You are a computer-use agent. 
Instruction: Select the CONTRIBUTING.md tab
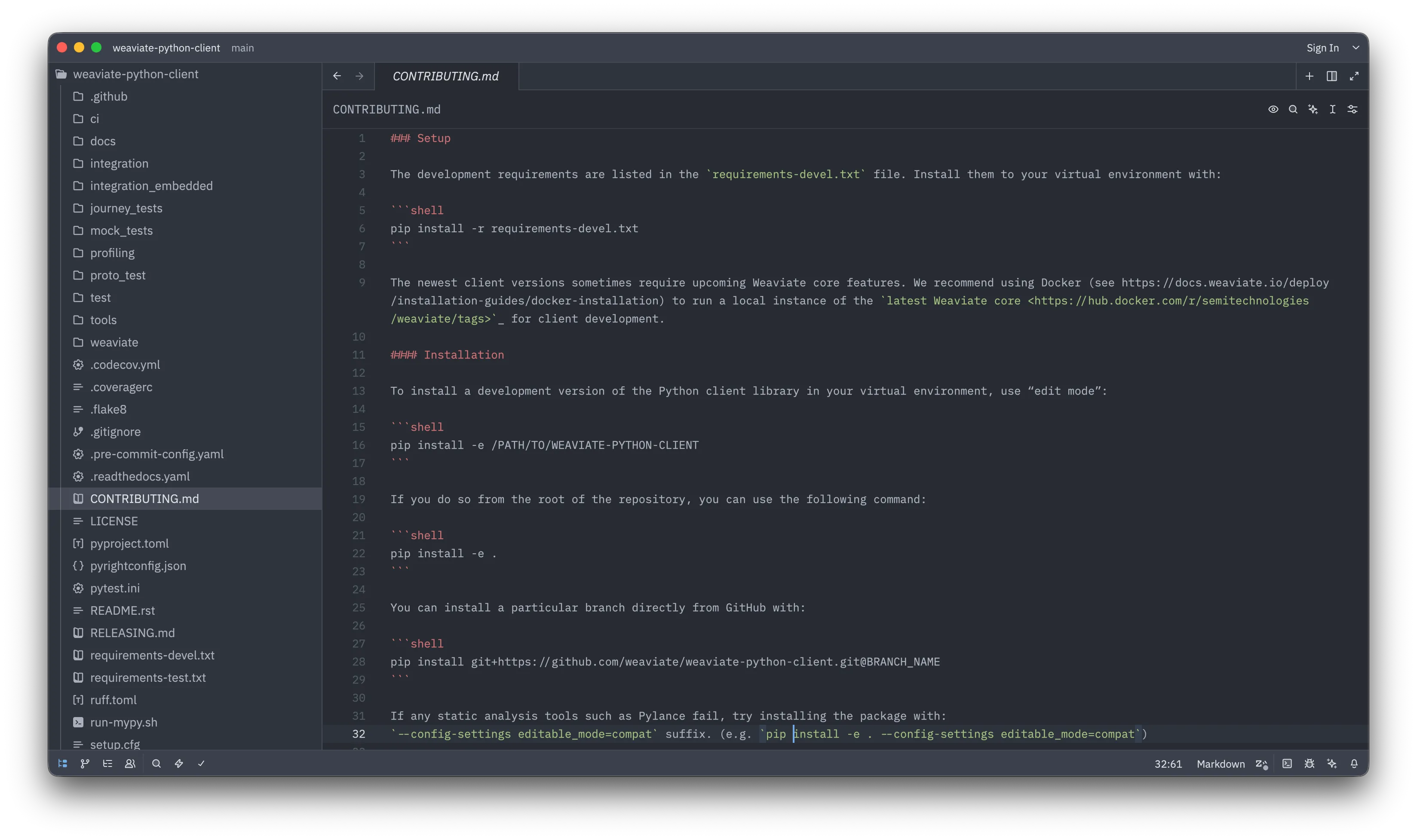[x=445, y=77]
